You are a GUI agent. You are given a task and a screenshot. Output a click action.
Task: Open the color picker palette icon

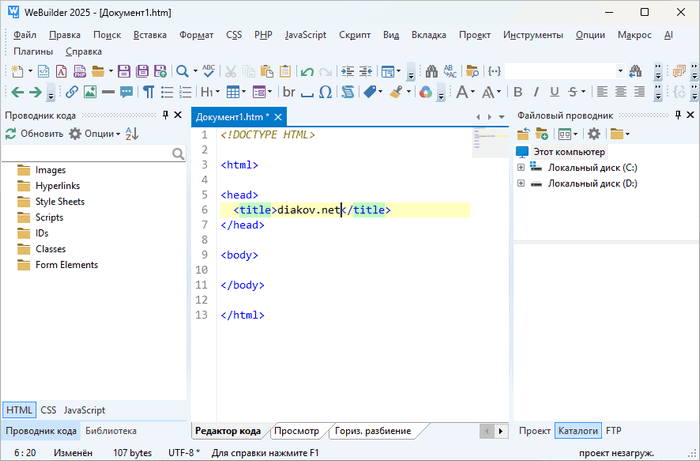point(425,92)
